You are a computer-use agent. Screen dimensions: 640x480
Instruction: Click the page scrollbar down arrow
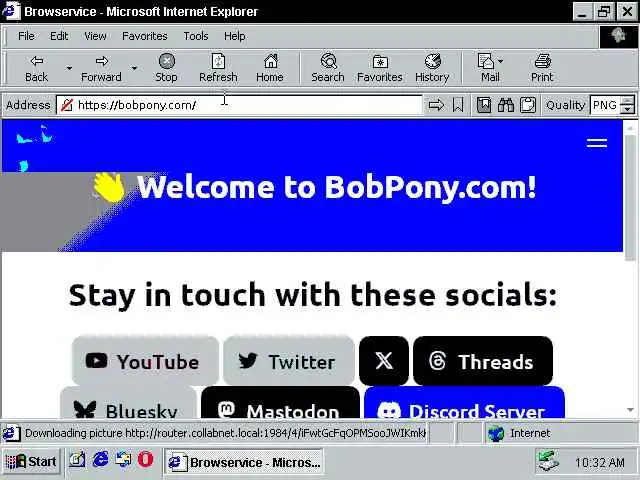[631, 410]
